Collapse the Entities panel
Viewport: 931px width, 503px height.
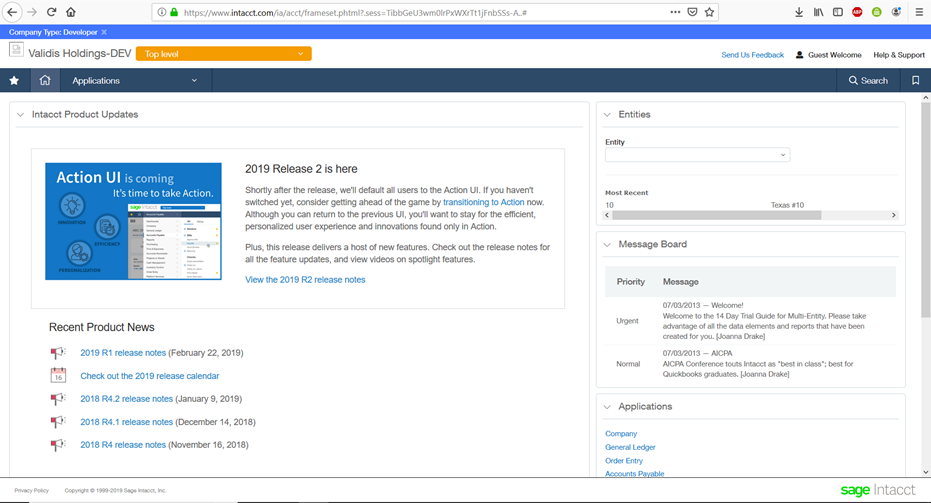pyautogui.click(x=607, y=115)
